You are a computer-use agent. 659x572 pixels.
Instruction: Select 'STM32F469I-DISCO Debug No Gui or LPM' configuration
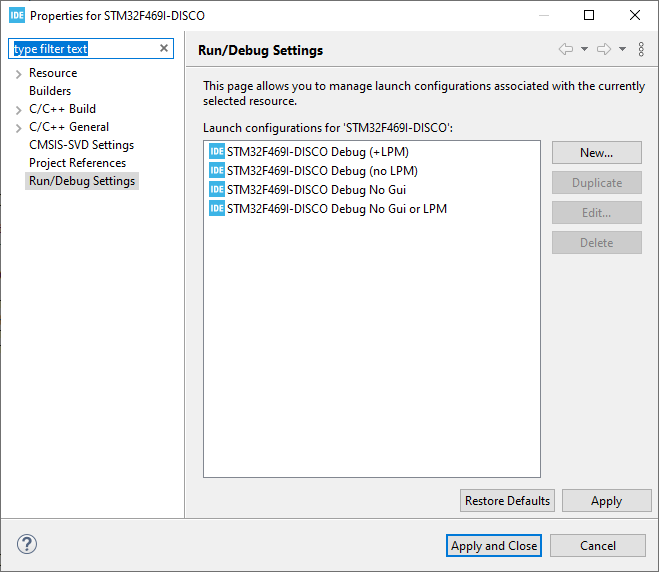coord(337,208)
